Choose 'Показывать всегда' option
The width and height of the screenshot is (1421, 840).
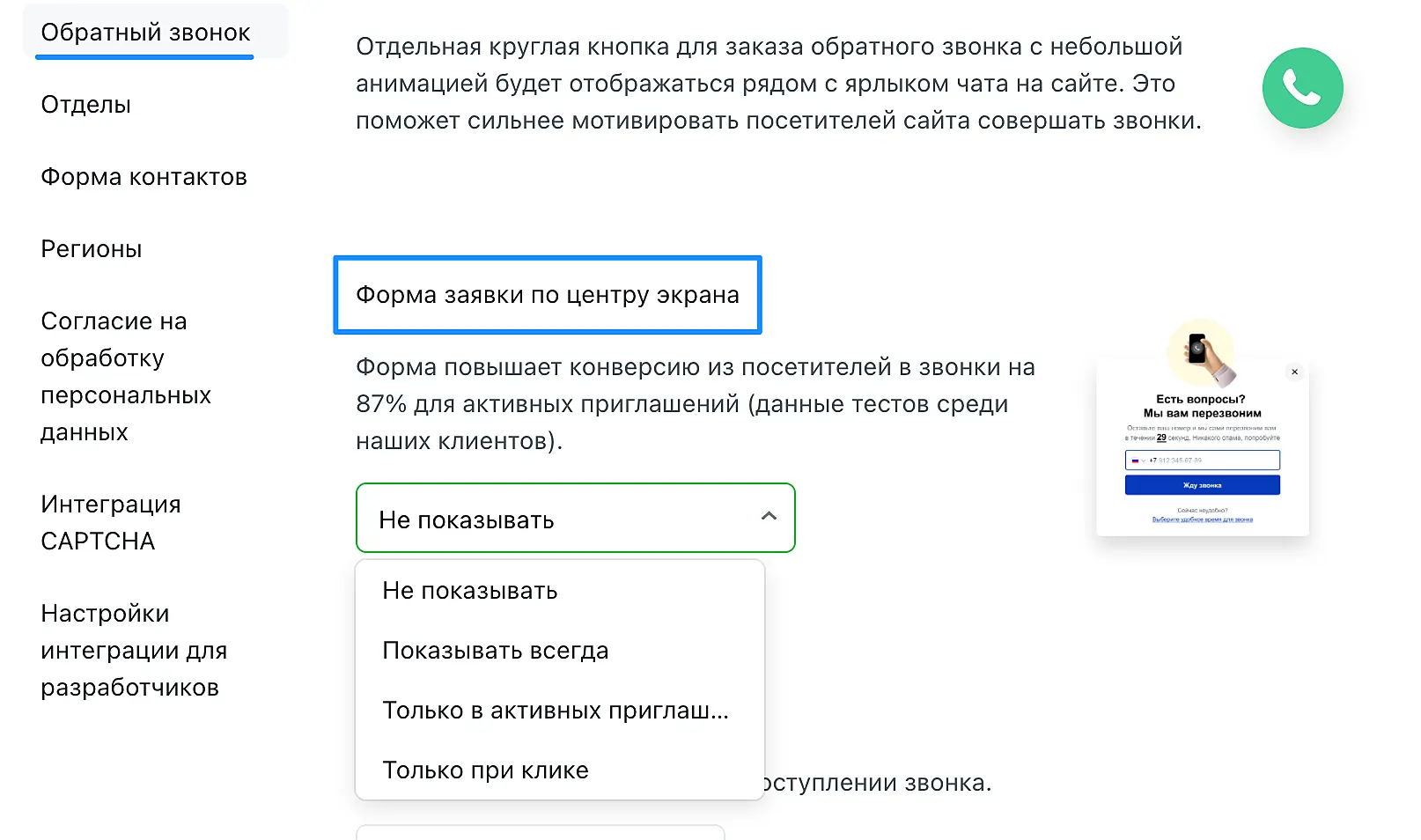[x=496, y=651]
